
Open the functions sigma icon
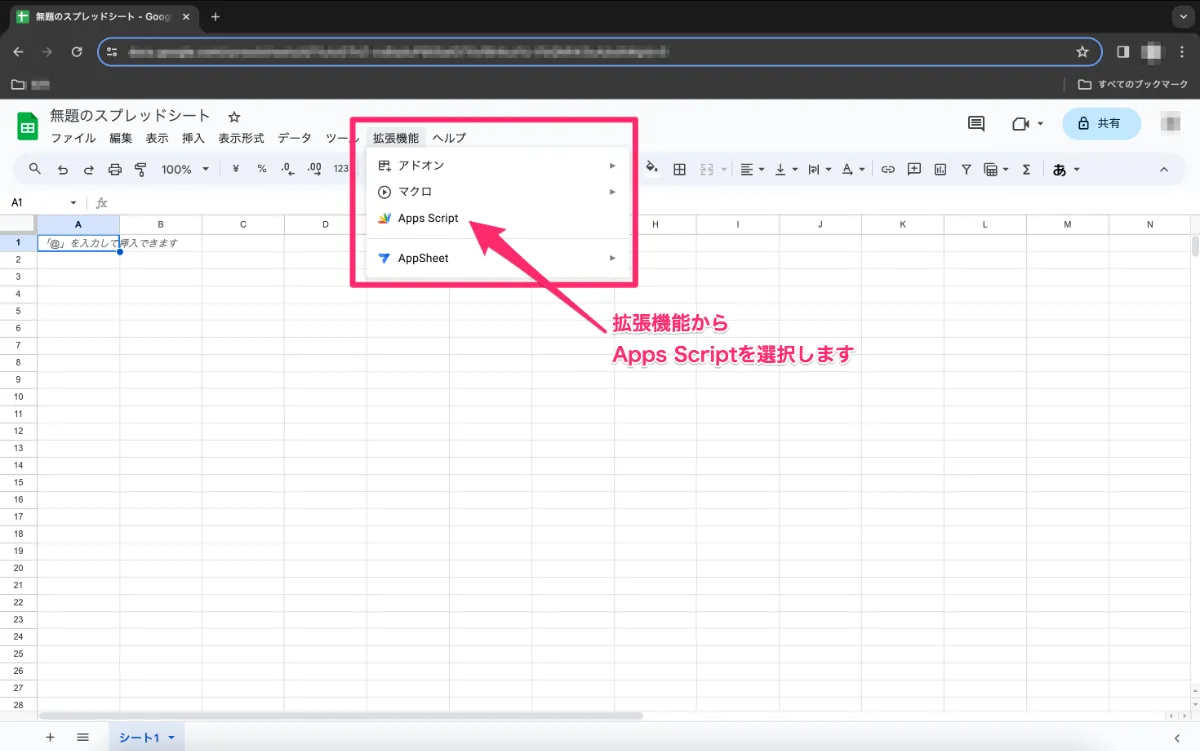click(x=1026, y=169)
